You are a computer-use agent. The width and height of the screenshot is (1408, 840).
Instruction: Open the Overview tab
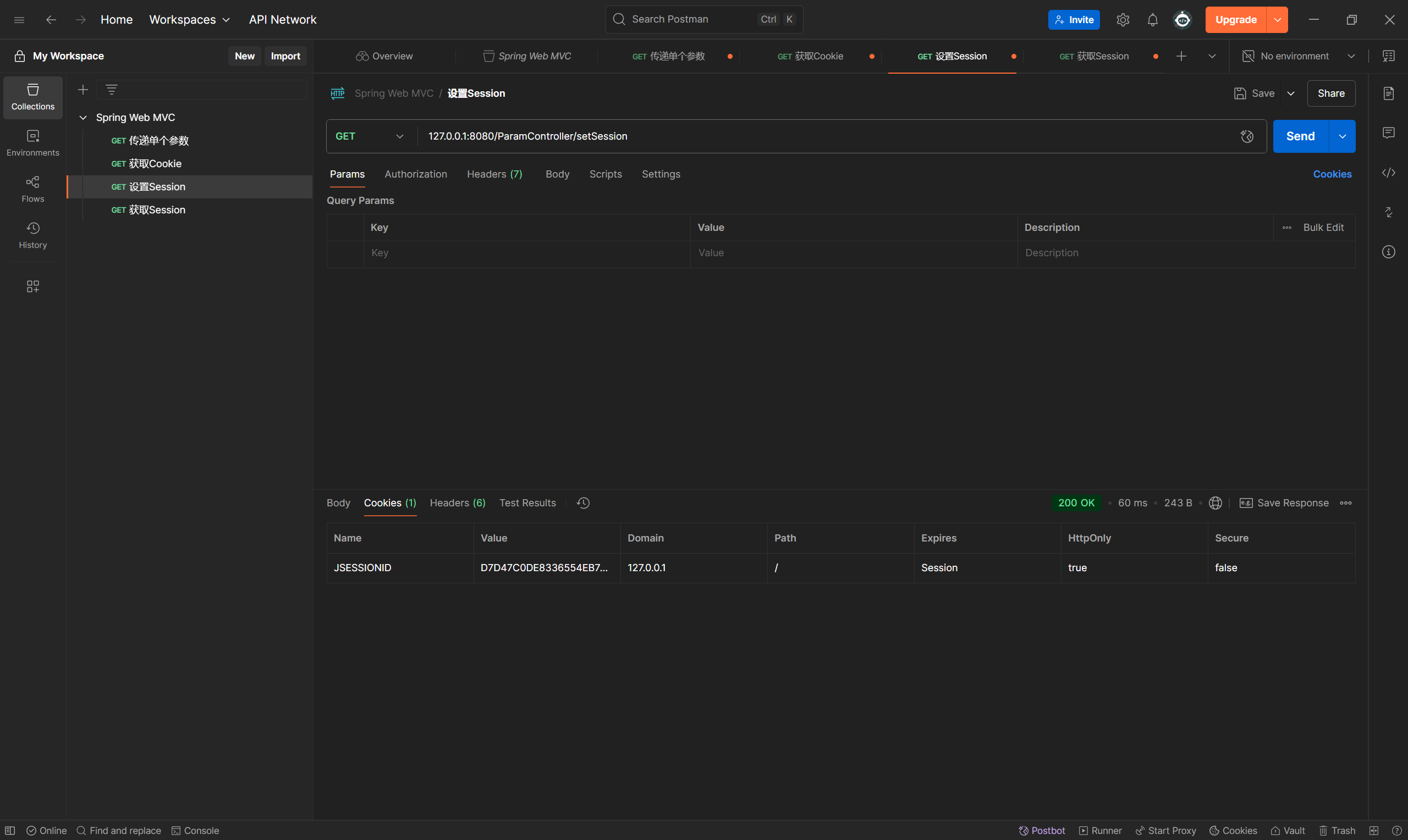click(x=384, y=56)
